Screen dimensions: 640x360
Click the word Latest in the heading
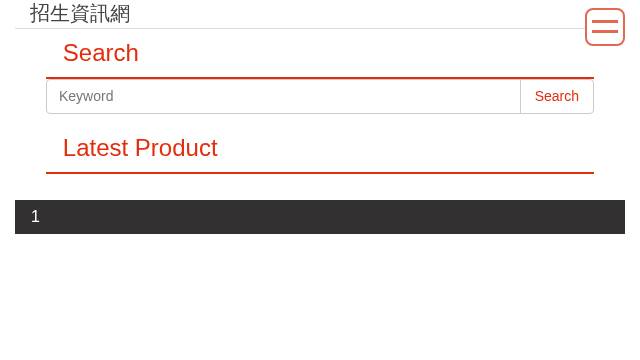click(96, 148)
